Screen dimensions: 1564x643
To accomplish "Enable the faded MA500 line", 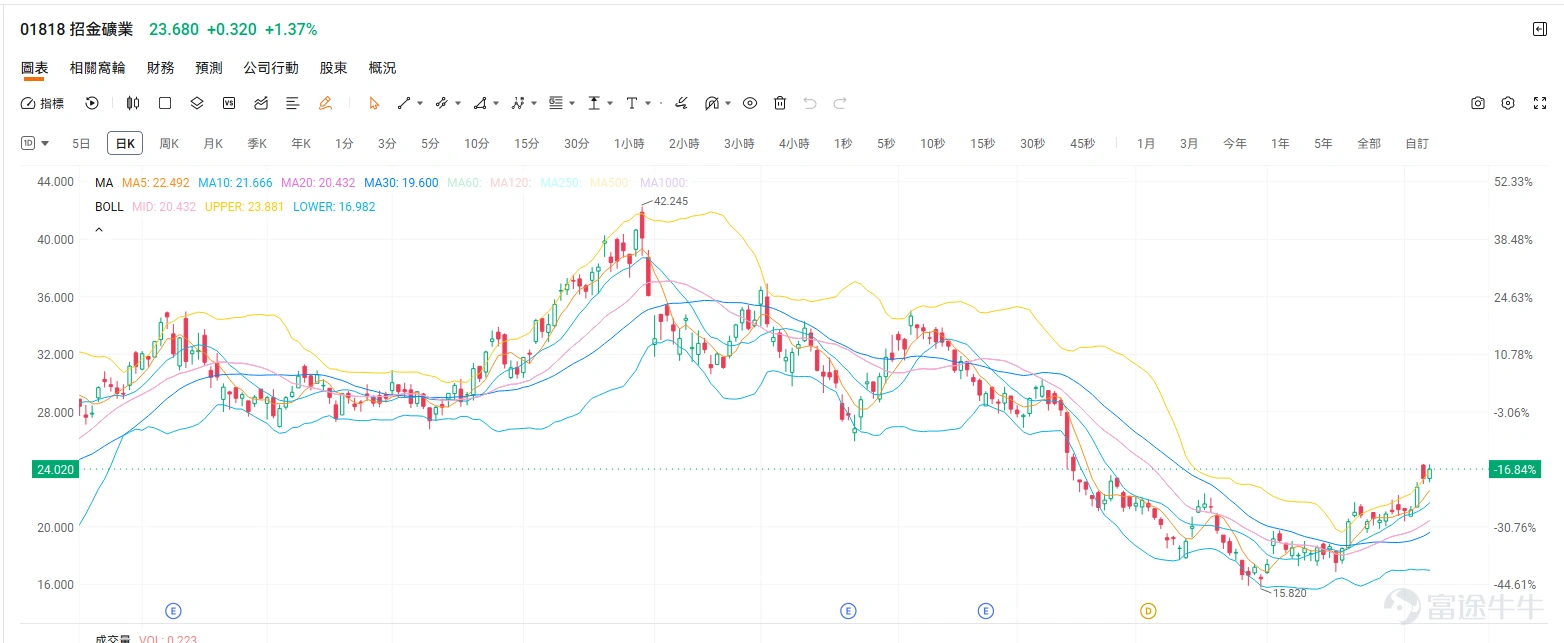I will [x=611, y=183].
